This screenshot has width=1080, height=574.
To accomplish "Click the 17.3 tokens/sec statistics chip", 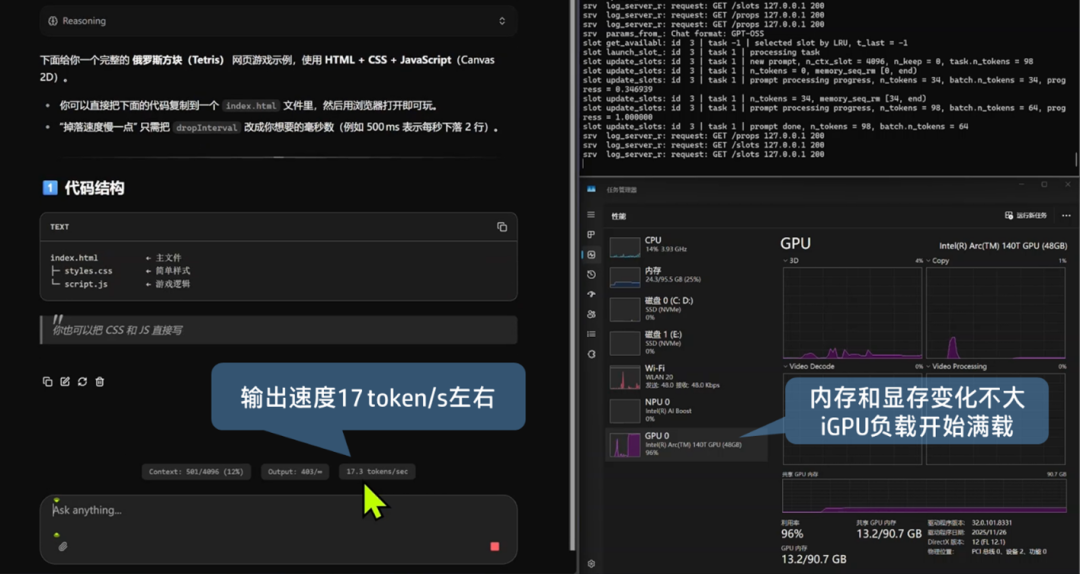I will click(377, 472).
